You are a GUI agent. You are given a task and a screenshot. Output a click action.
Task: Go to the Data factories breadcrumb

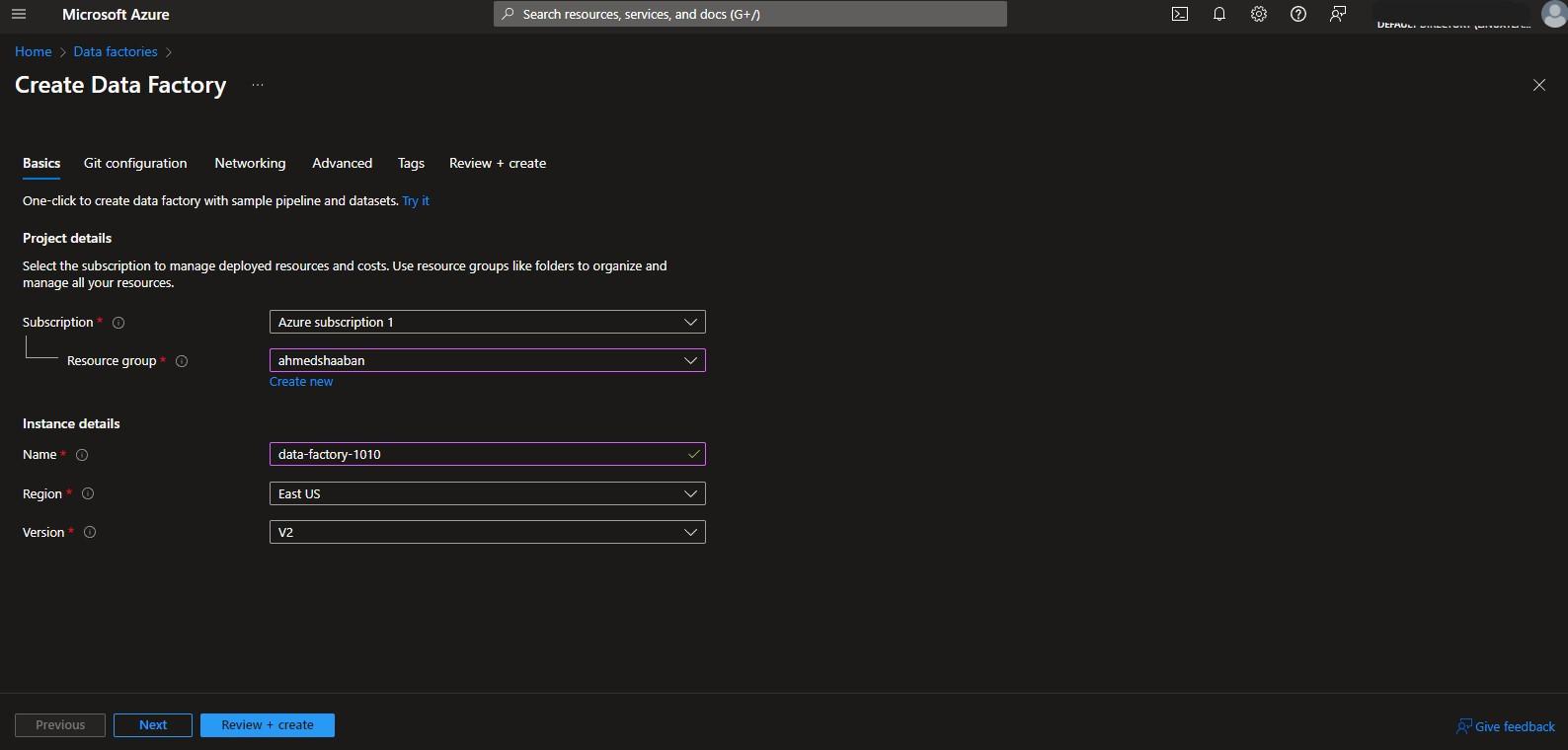[x=116, y=51]
